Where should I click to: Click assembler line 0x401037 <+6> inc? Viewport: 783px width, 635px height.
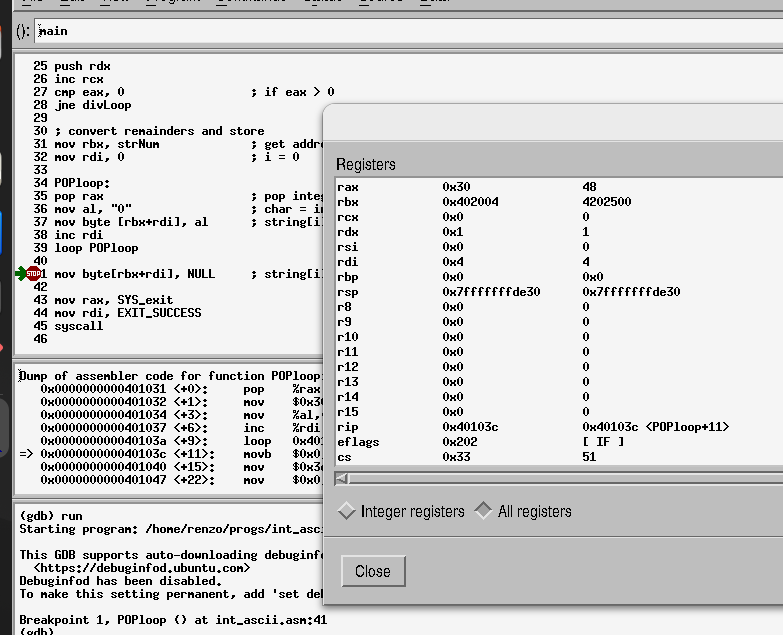click(180, 428)
